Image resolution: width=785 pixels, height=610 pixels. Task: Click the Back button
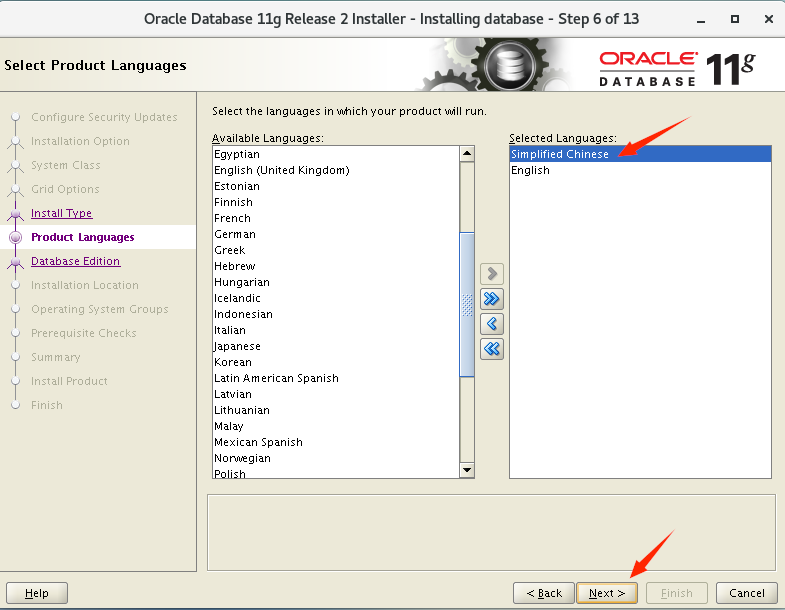(x=544, y=593)
